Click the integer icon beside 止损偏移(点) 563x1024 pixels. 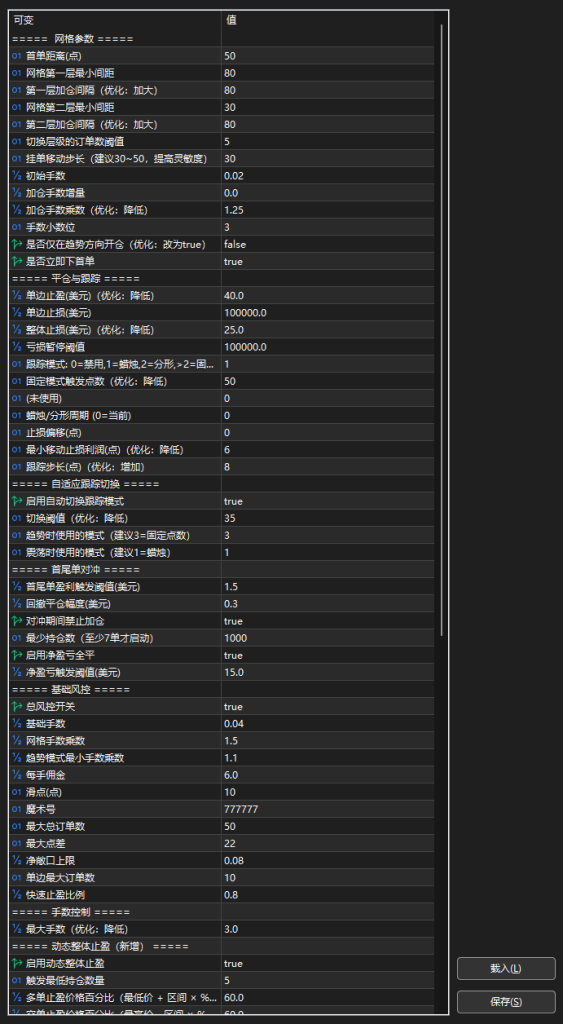(17, 432)
